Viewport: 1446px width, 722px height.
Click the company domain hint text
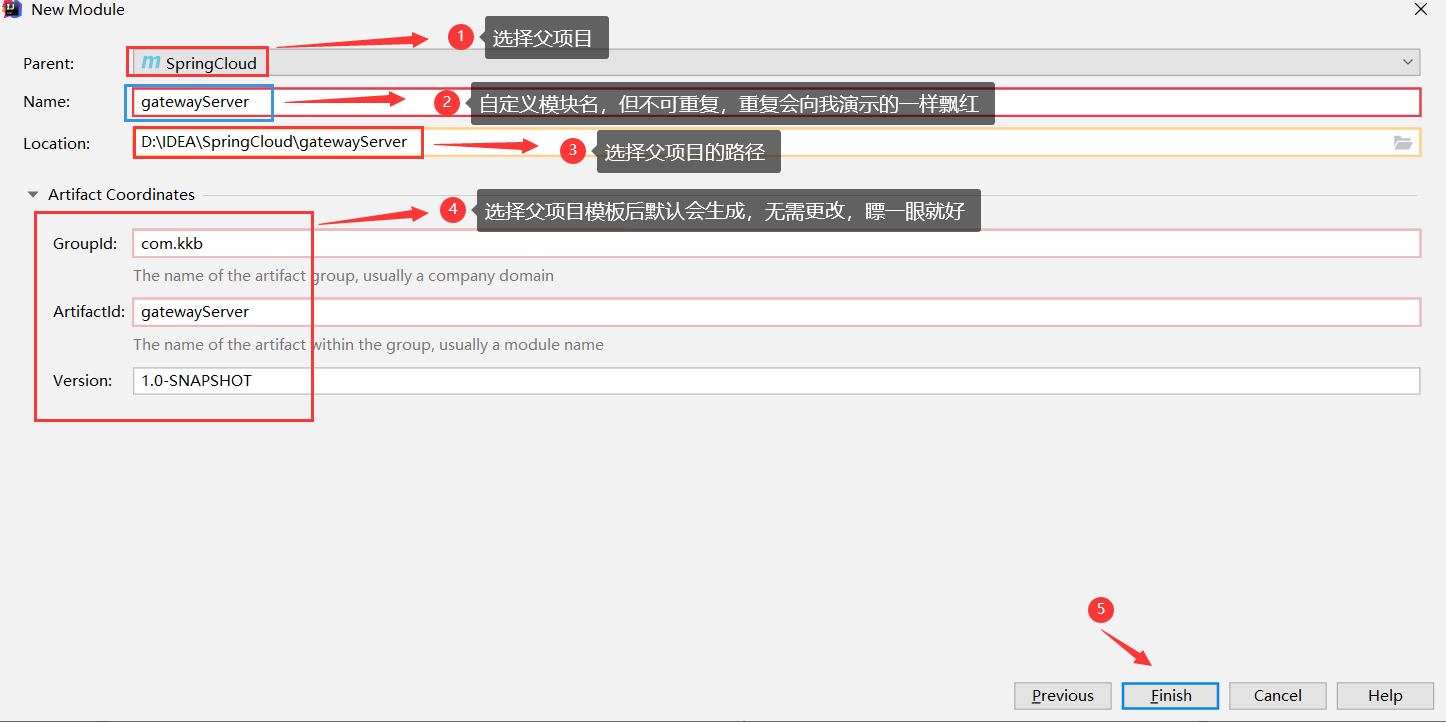tap(343, 276)
